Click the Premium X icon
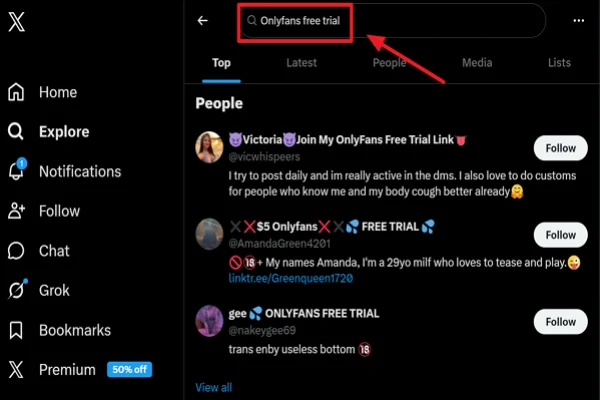Screen dimensions: 600x400 click(16, 370)
